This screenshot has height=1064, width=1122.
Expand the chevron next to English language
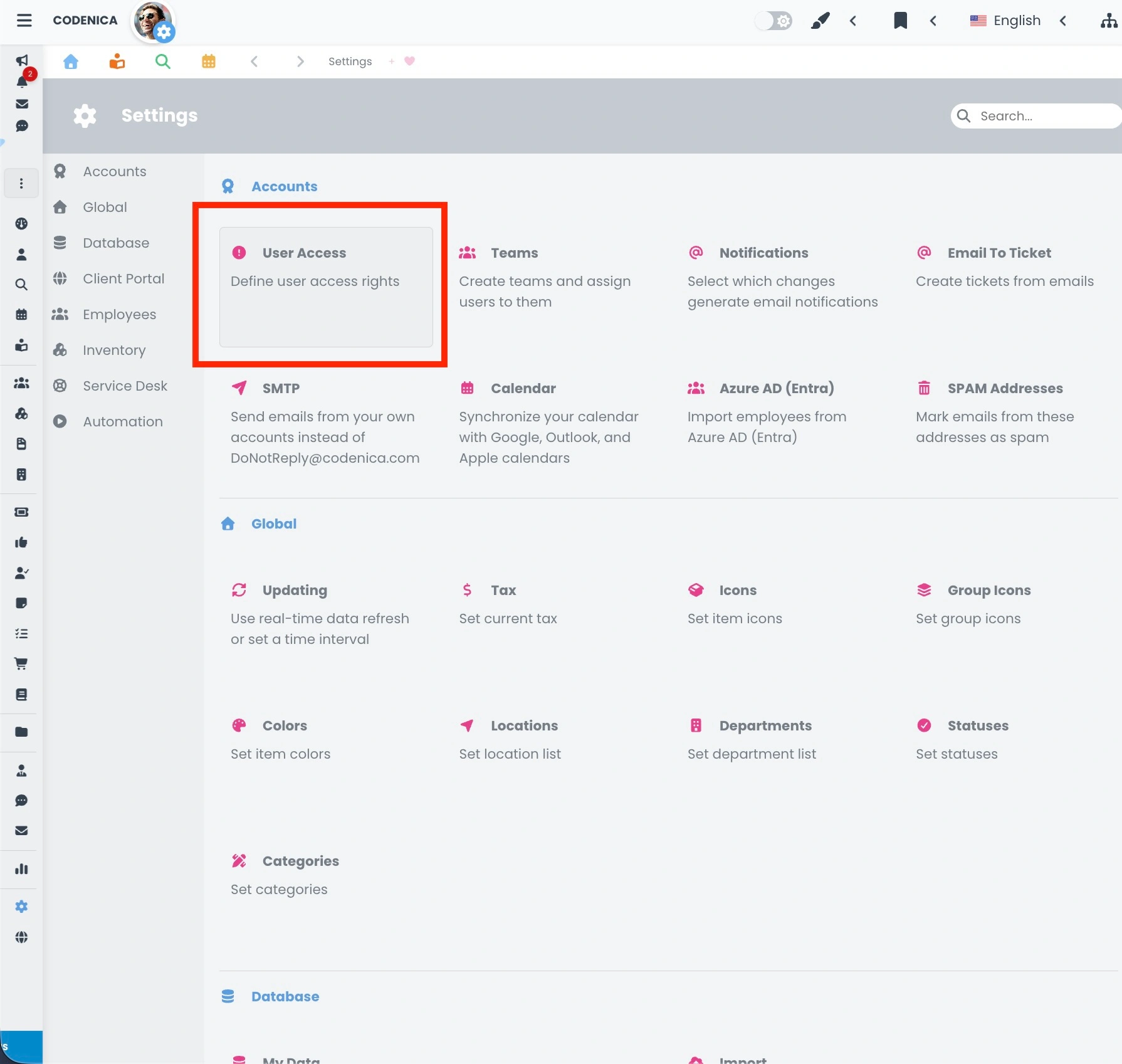(1064, 20)
